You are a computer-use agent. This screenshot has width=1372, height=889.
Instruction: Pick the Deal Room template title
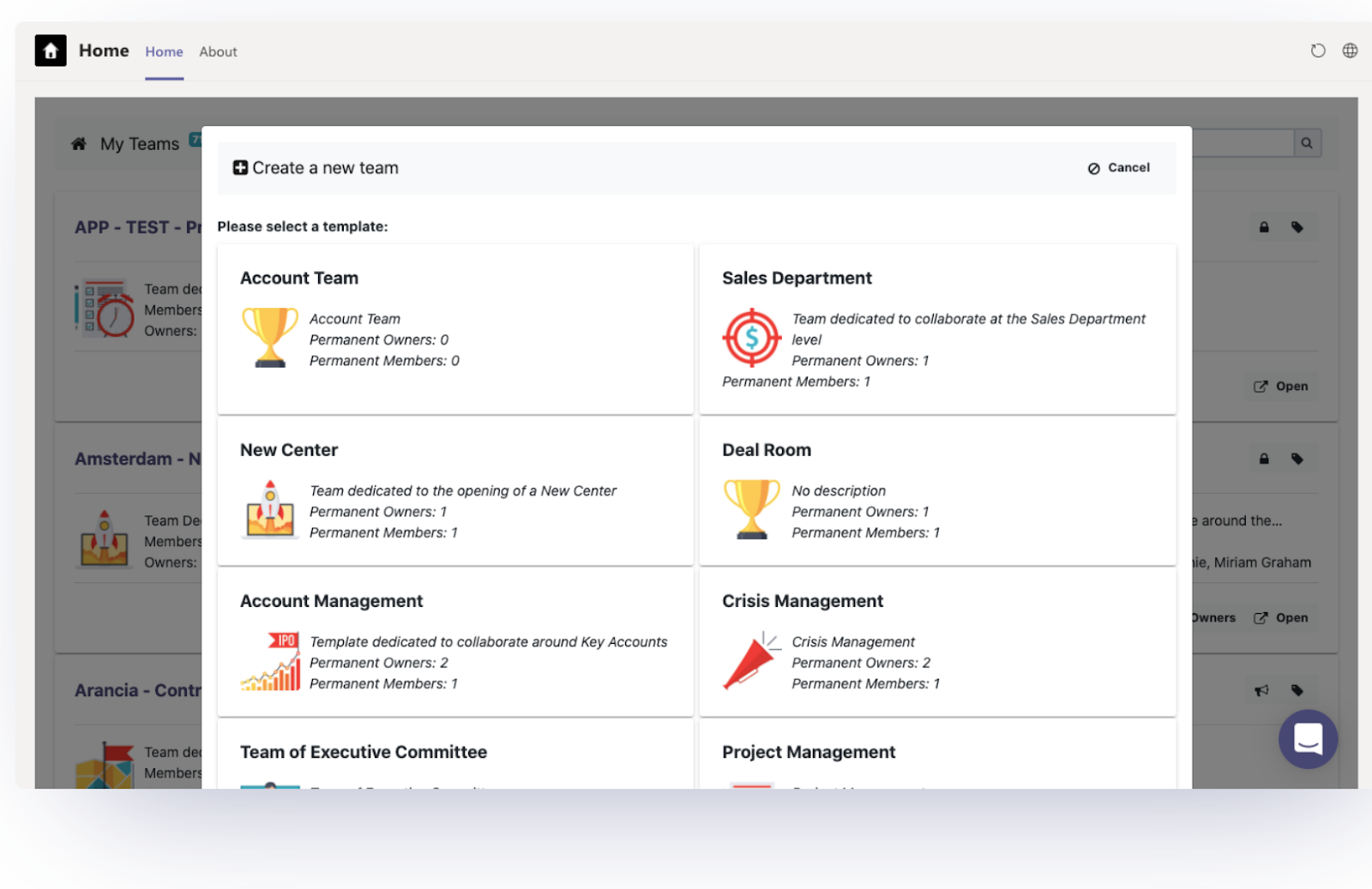click(x=767, y=450)
